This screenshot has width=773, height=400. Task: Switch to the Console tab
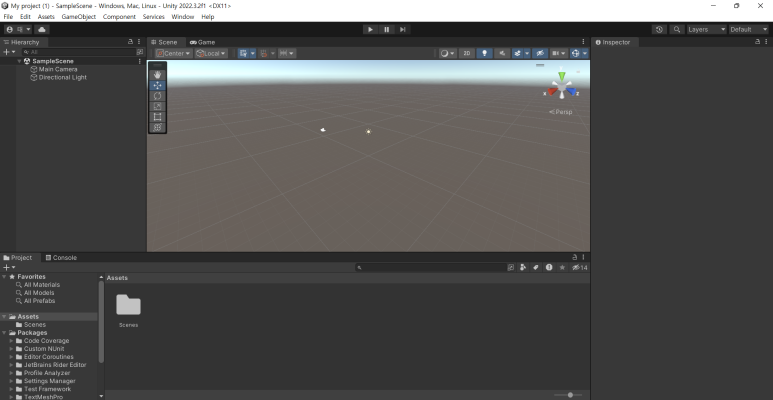61,257
